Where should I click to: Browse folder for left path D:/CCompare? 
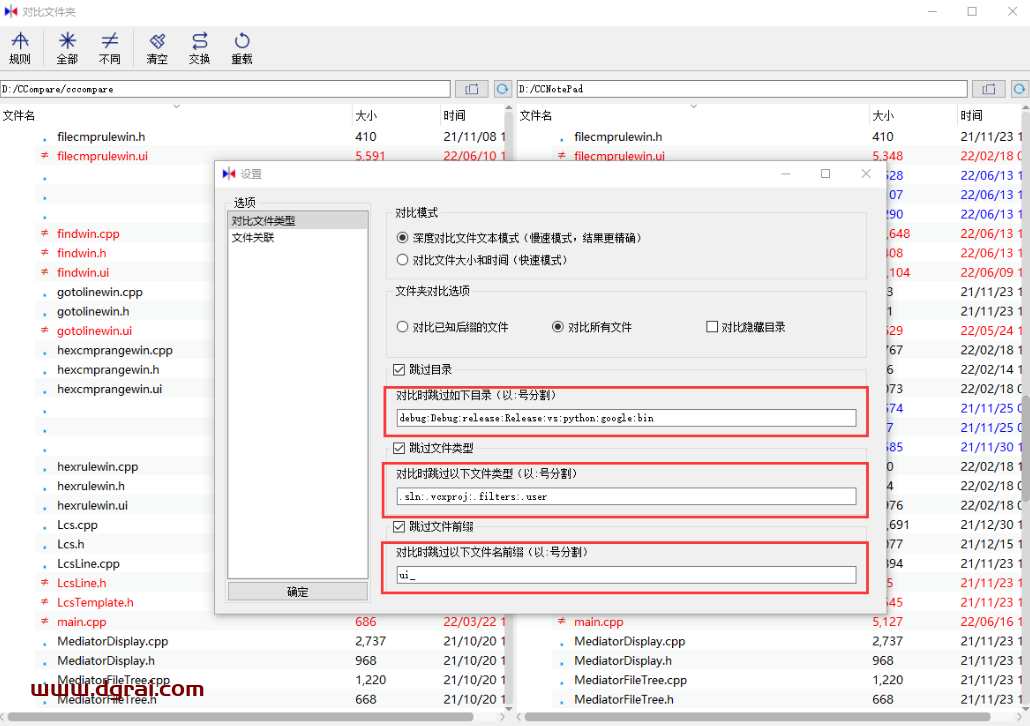(x=472, y=89)
